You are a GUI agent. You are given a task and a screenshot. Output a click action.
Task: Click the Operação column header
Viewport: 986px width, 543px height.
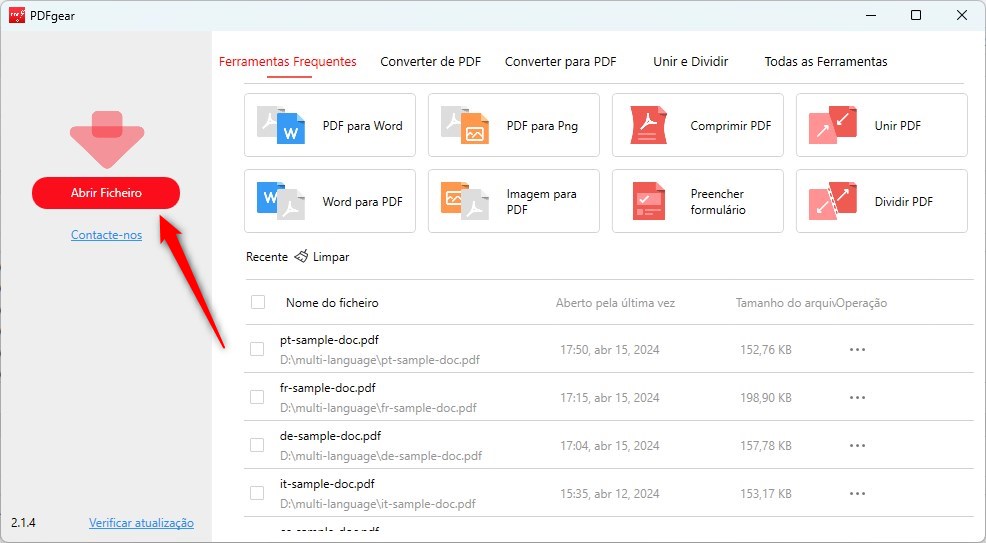point(861,303)
